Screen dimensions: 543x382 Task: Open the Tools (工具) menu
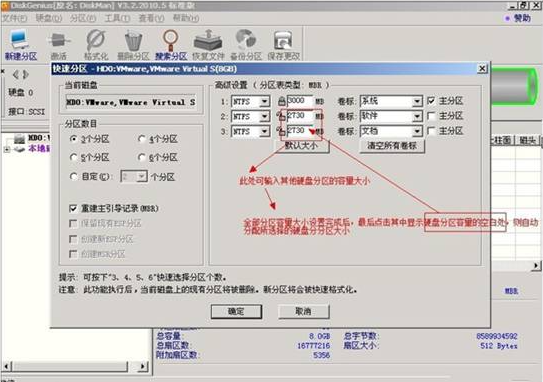click(117, 18)
